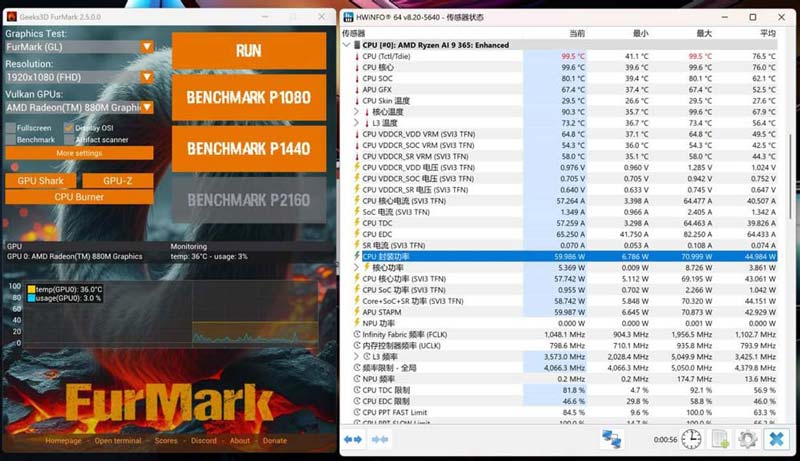The width and height of the screenshot is (800, 461).
Task: Click the Open terminal link
Action: pos(118,440)
